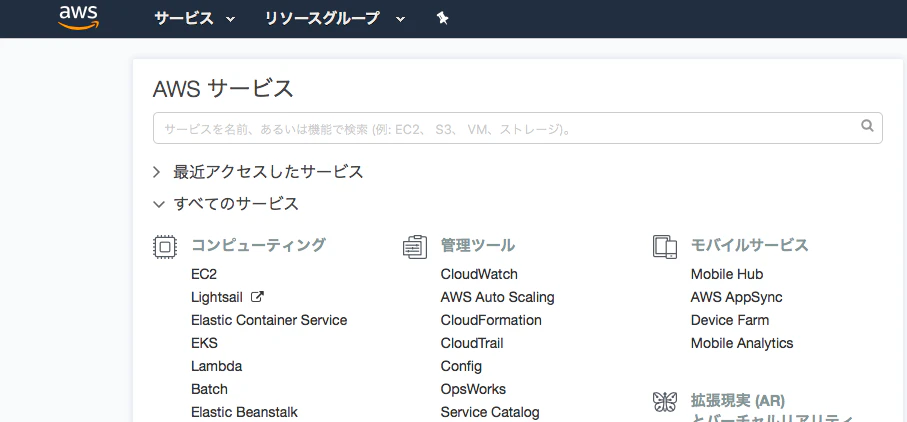Open Device Farm service
The image size is (907, 422).
(730, 320)
